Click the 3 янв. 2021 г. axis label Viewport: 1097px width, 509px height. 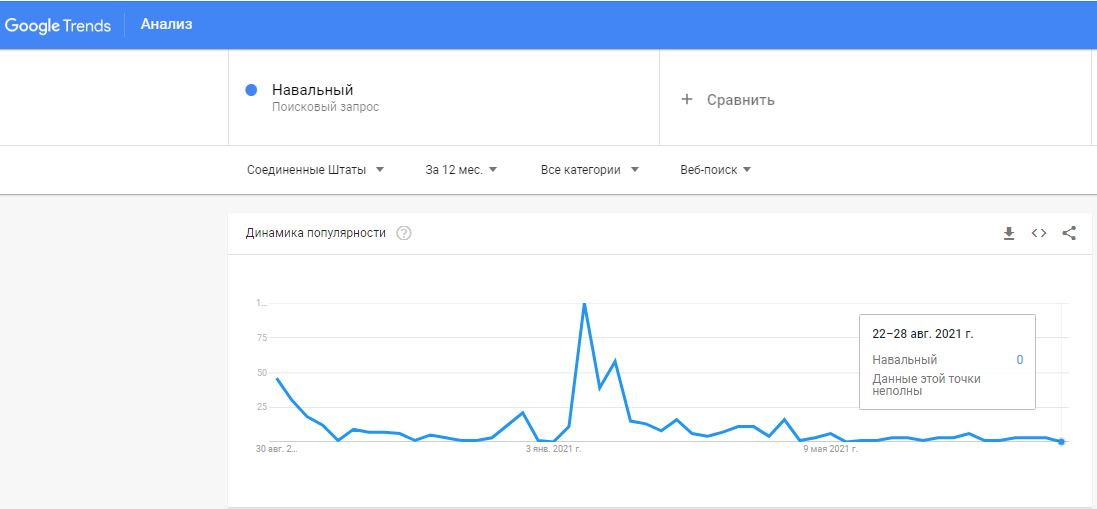(553, 449)
